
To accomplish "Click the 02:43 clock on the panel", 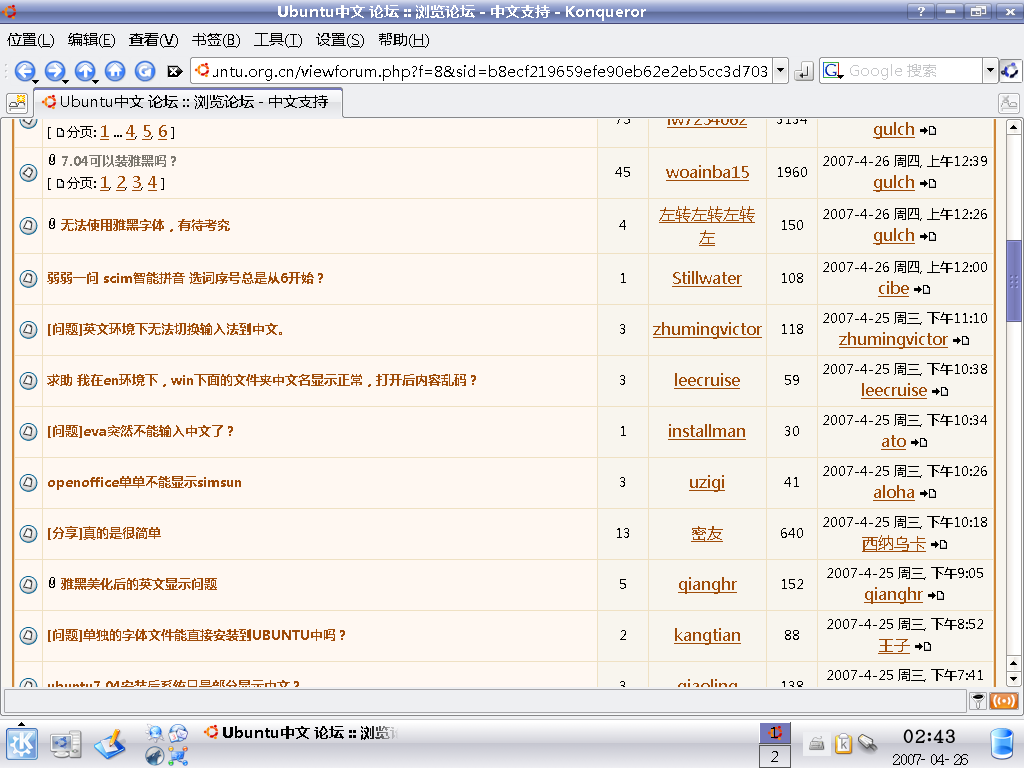I will [929, 737].
